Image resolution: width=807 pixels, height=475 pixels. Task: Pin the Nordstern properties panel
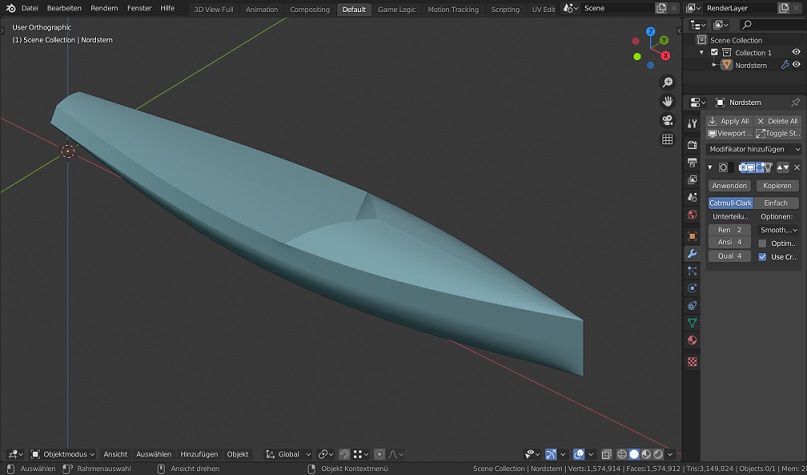pyautogui.click(x=795, y=102)
